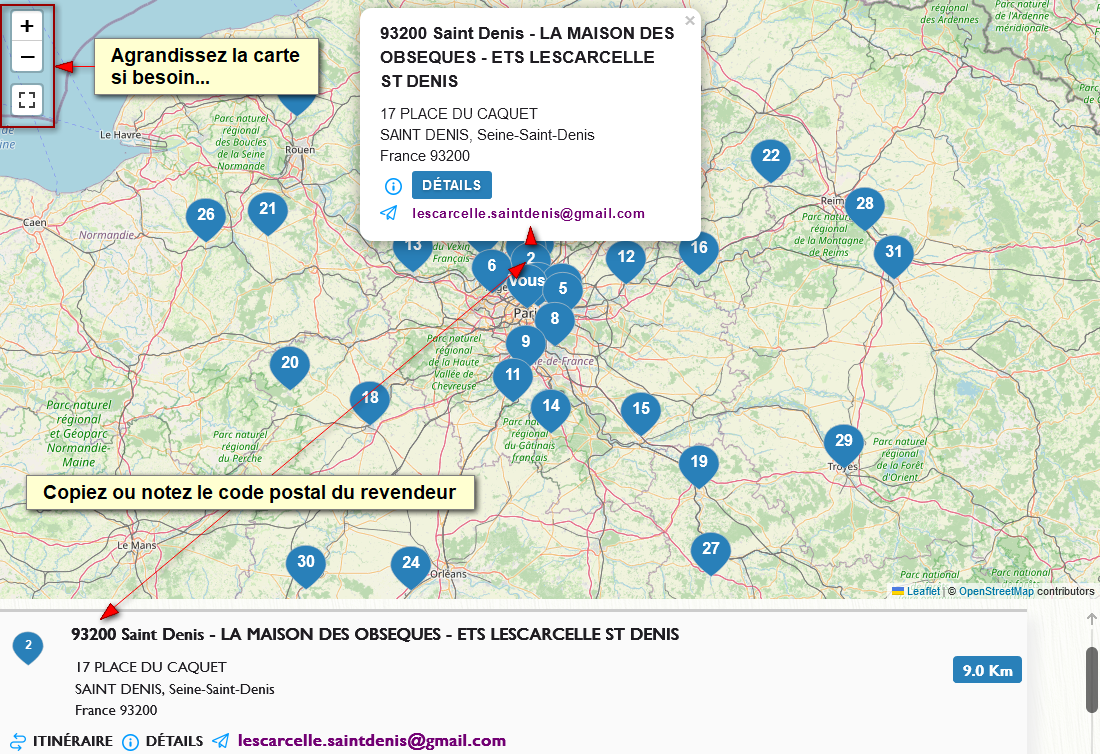1100x754 pixels.
Task: Click the Leaflet attribution link
Action: coord(922,592)
